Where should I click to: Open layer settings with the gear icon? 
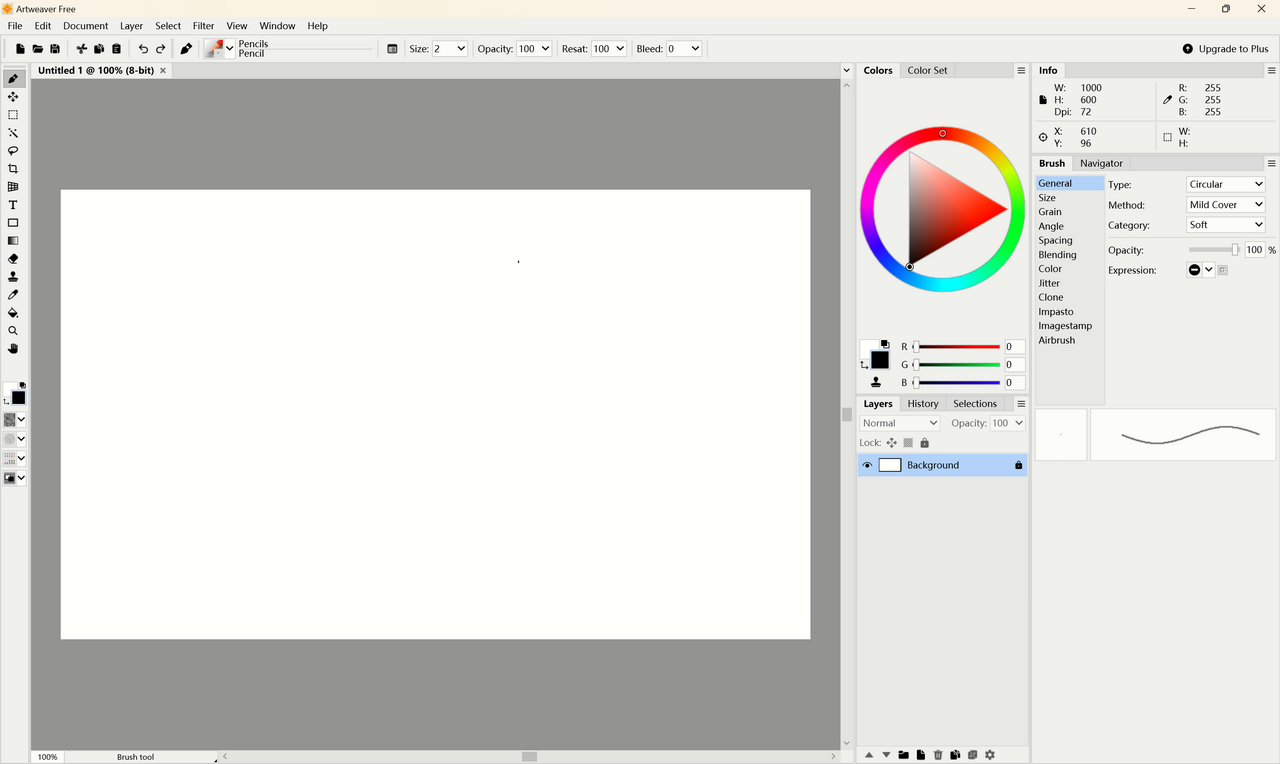[989, 754]
